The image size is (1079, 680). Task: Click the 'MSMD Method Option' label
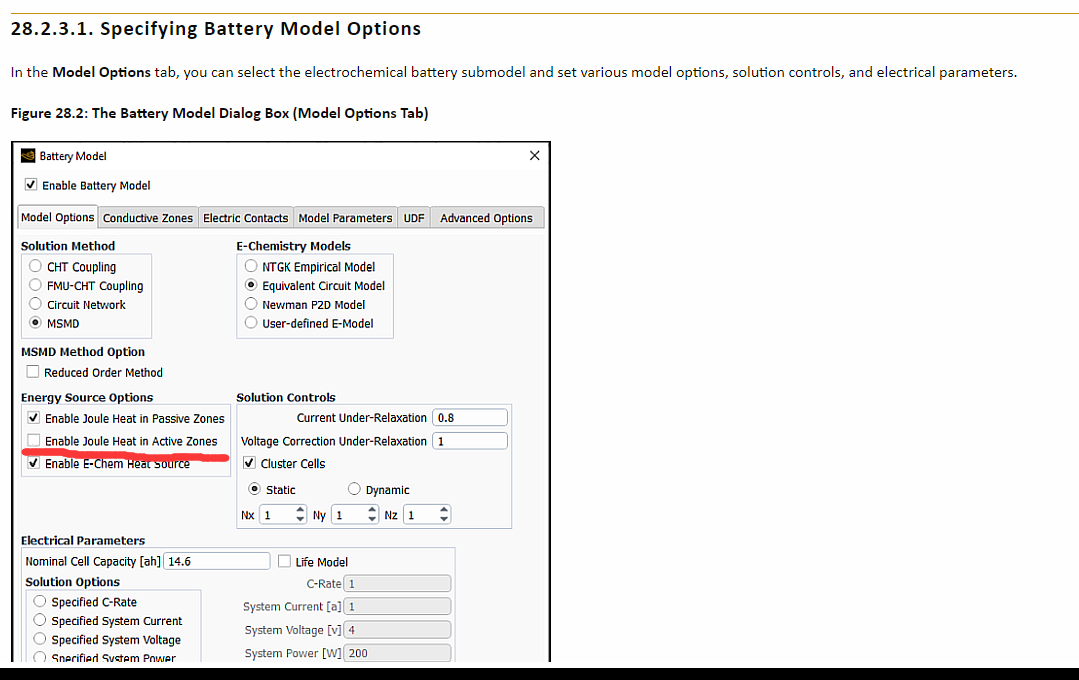(x=83, y=352)
